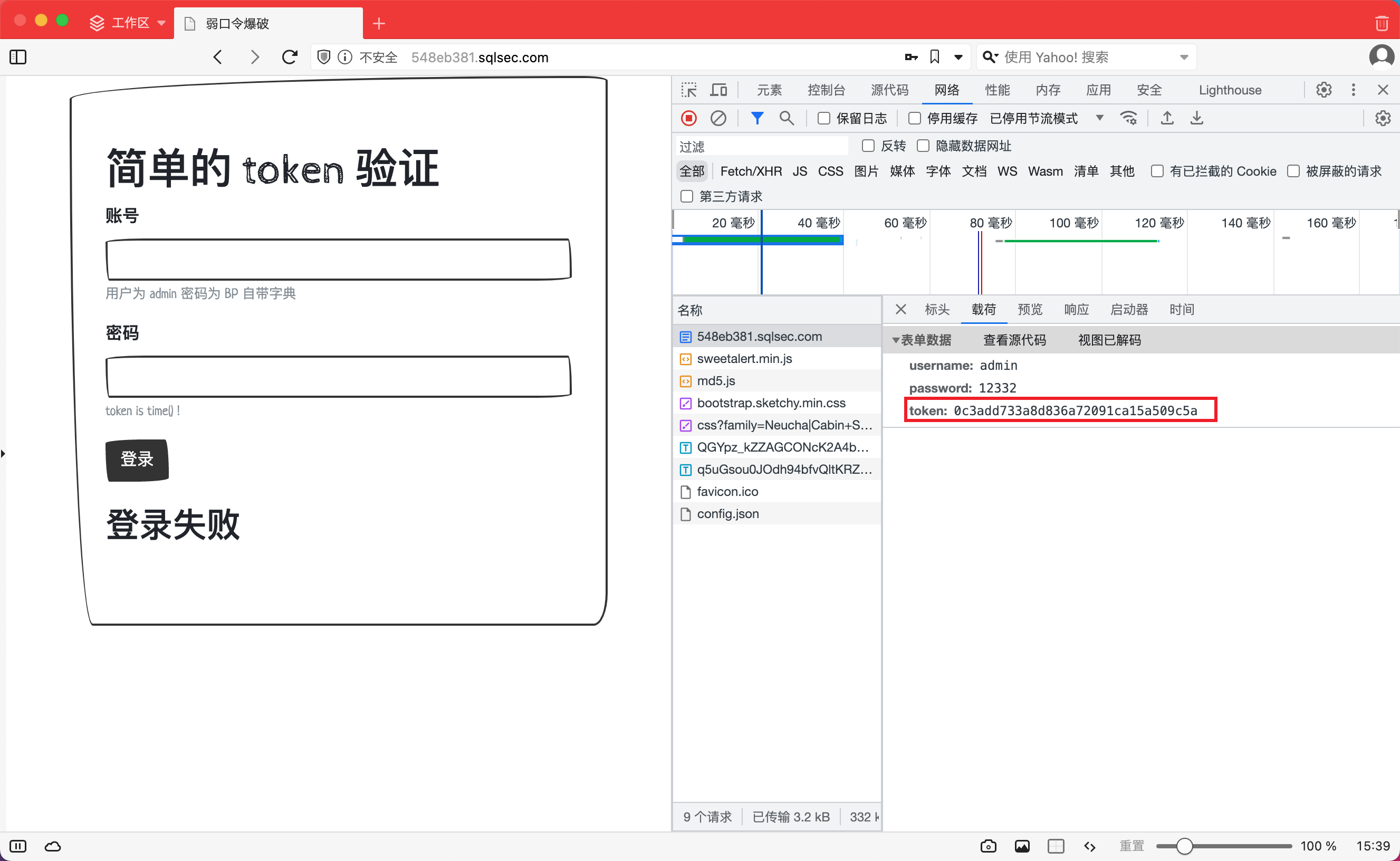This screenshot has width=1400, height=861.
Task: Check 被屏蔽的请求 option
Action: [1293, 171]
